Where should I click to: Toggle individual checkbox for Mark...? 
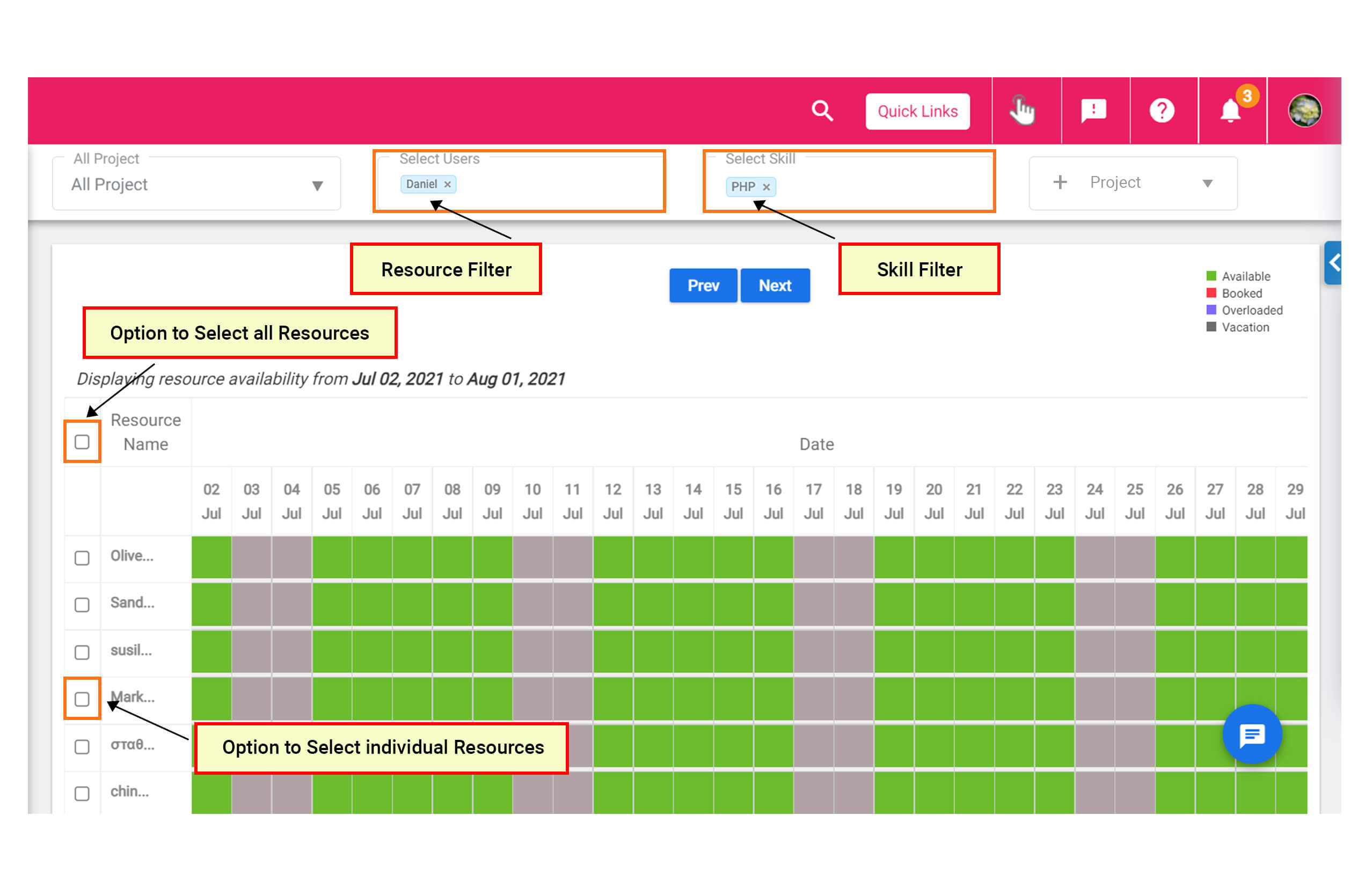tap(83, 698)
